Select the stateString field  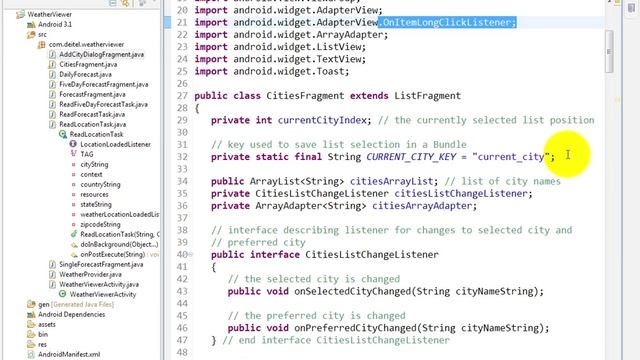96,204
